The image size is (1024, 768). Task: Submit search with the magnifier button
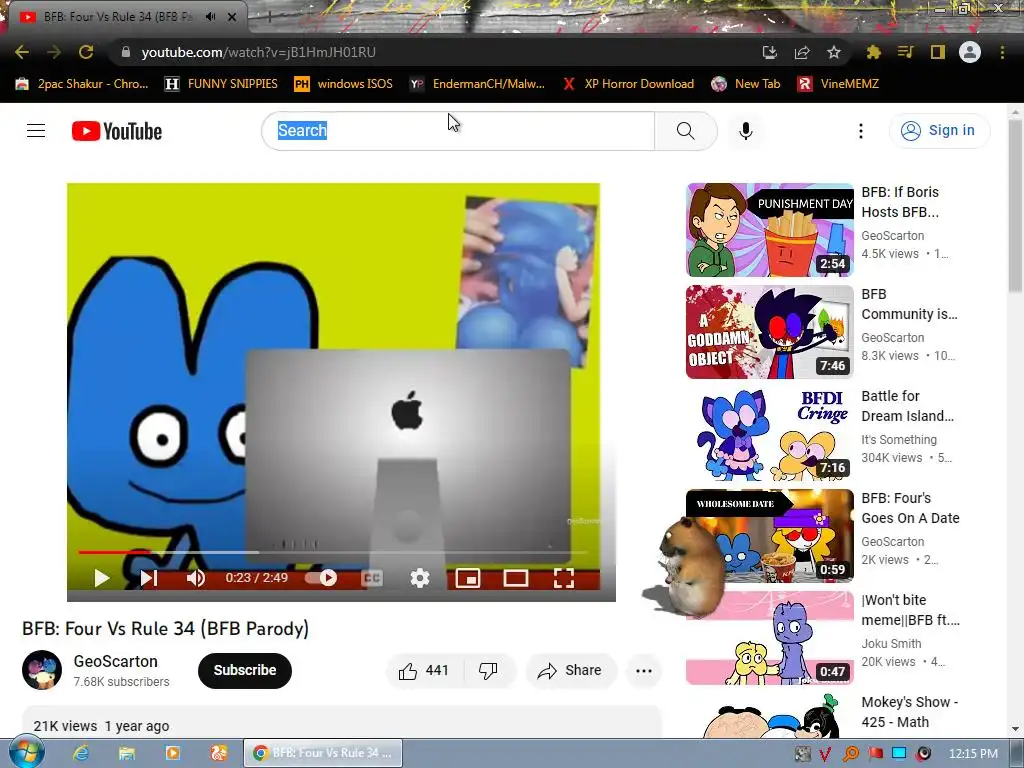(x=686, y=131)
